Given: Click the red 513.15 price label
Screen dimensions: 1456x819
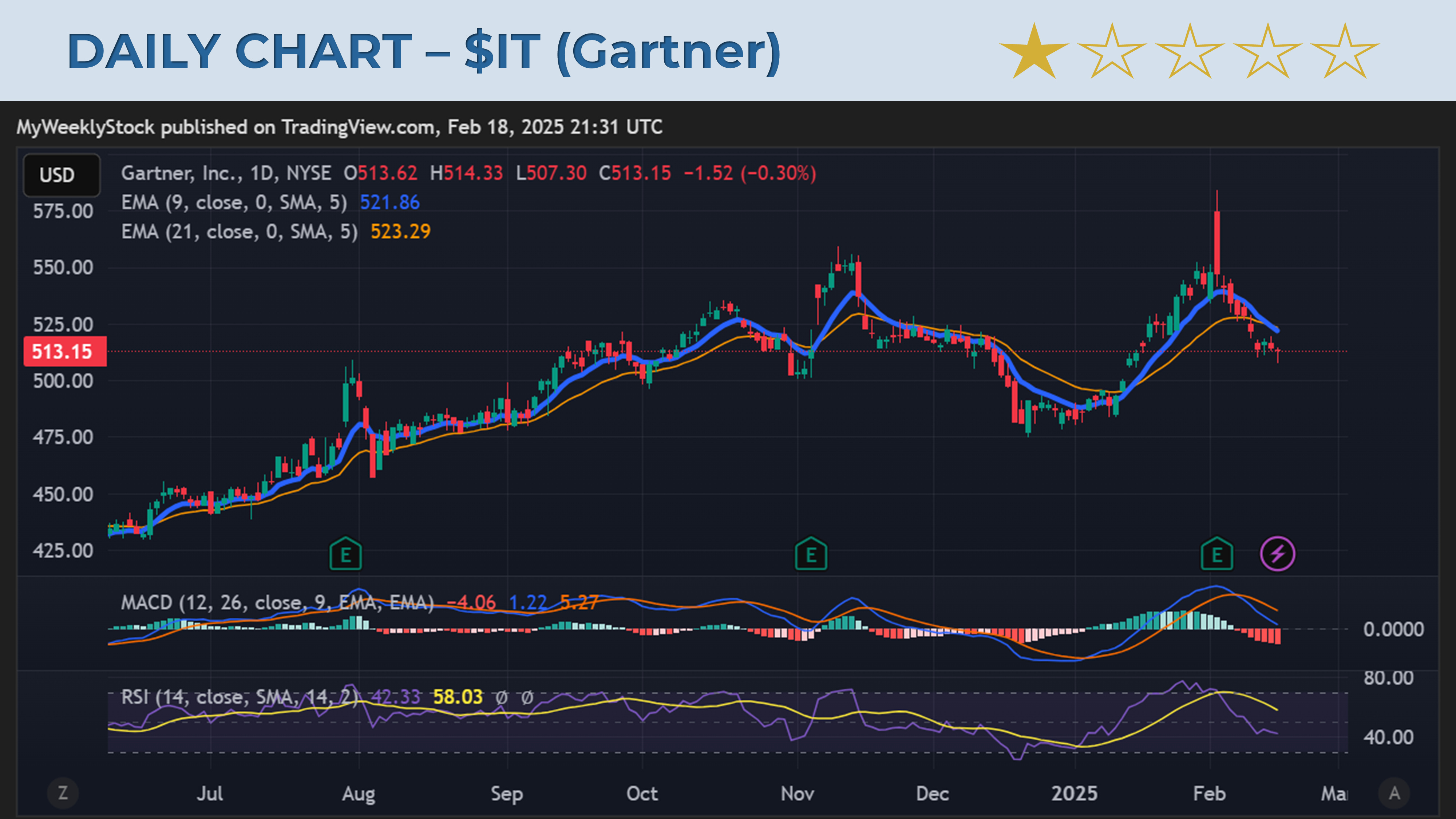Looking at the screenshot, I should point(64,352).
